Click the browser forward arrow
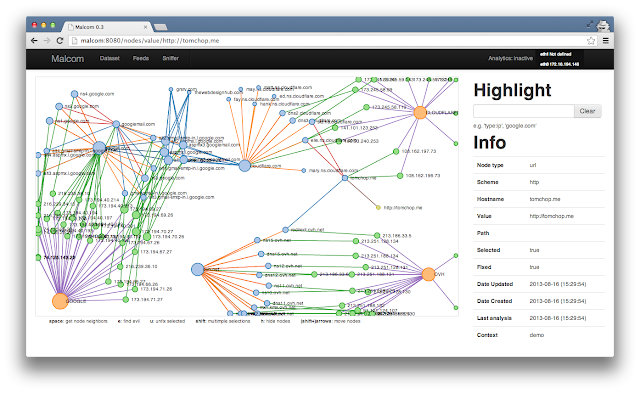 (47, 40)
